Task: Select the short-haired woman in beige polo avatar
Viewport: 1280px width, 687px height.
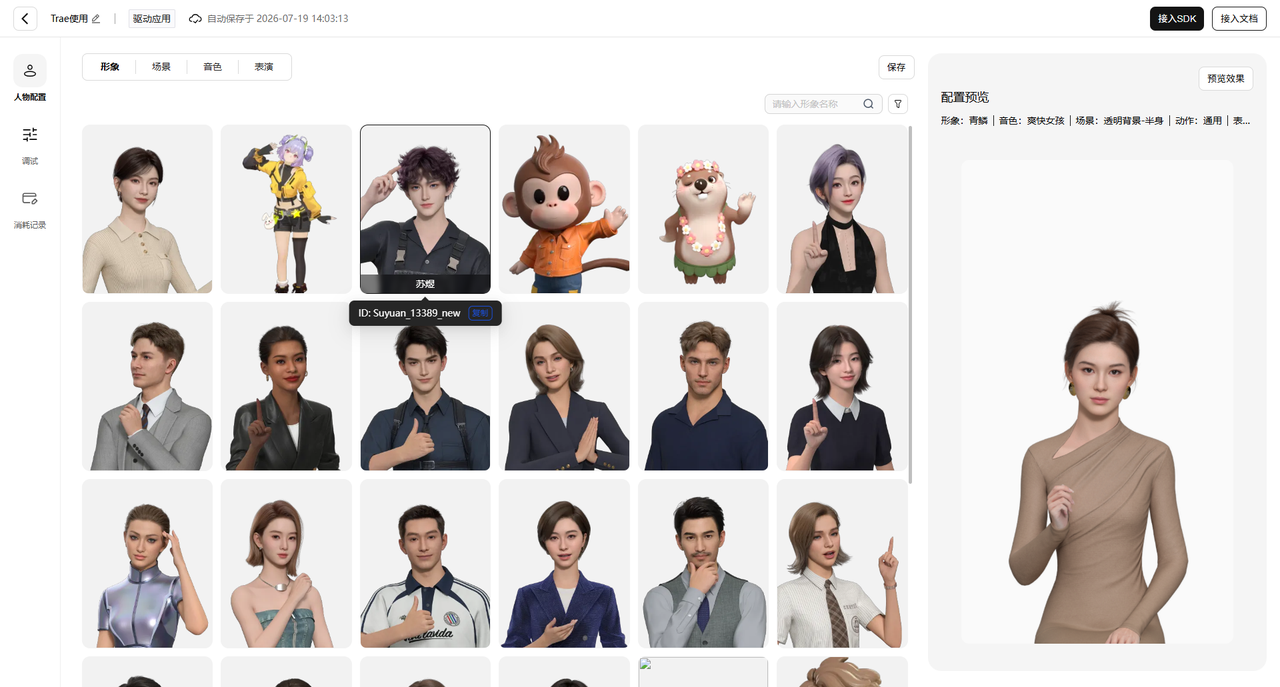Action: pos(147,209)
